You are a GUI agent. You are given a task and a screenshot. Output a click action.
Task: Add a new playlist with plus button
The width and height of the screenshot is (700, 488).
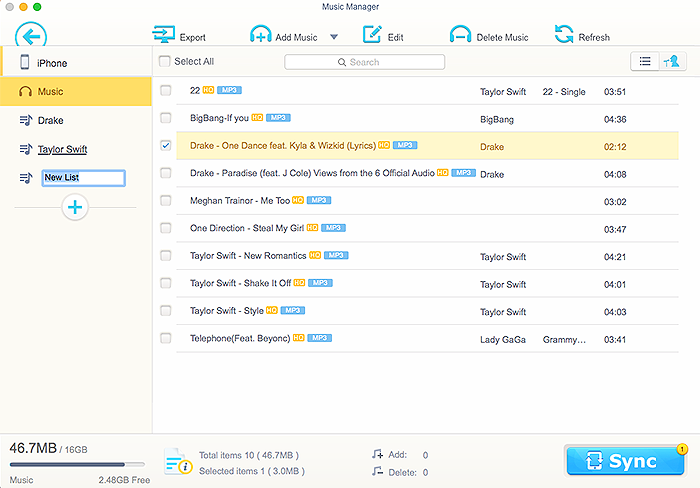click(75, 207)
